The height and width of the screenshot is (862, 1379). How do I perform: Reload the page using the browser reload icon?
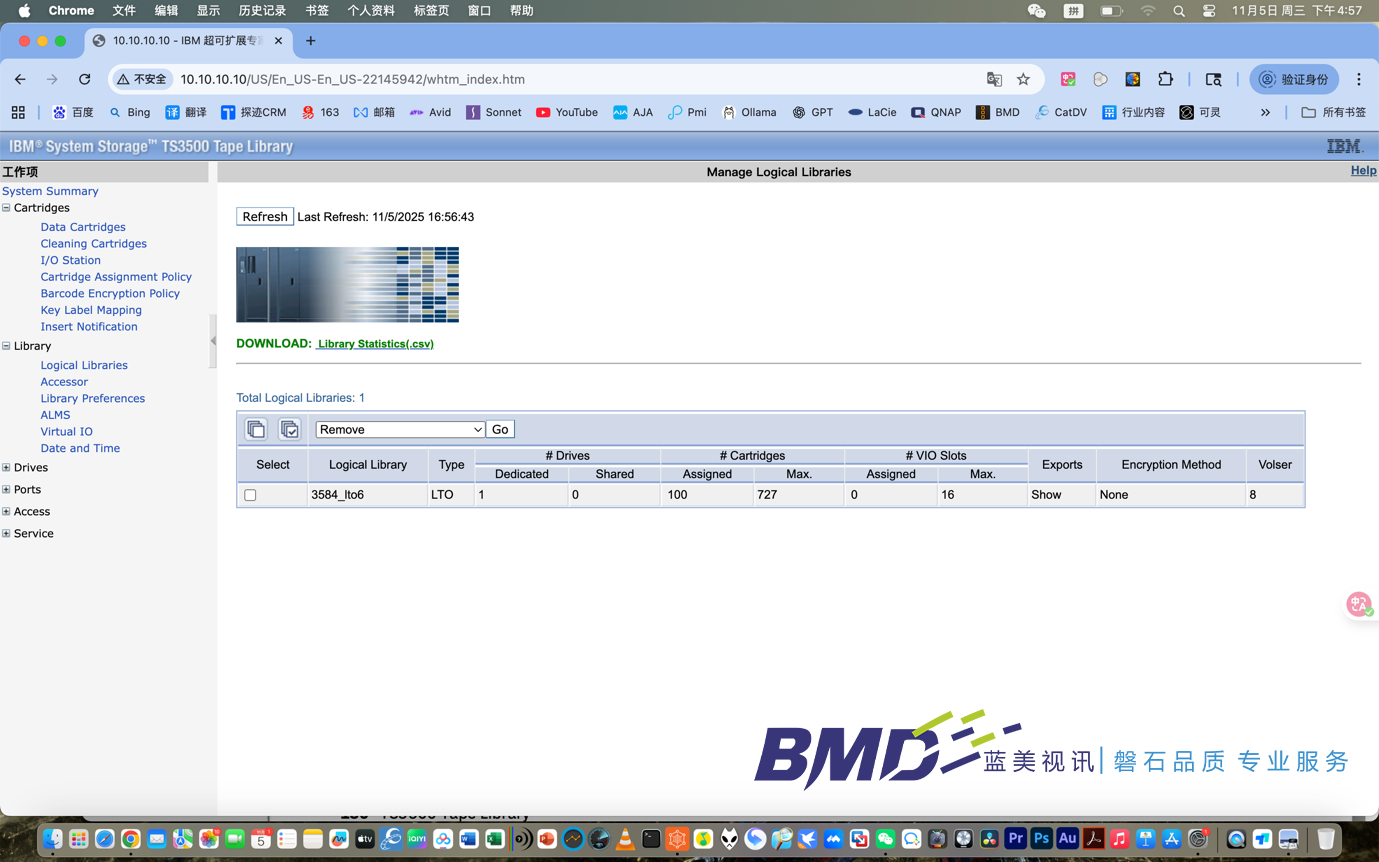click(x=85, y=79)
